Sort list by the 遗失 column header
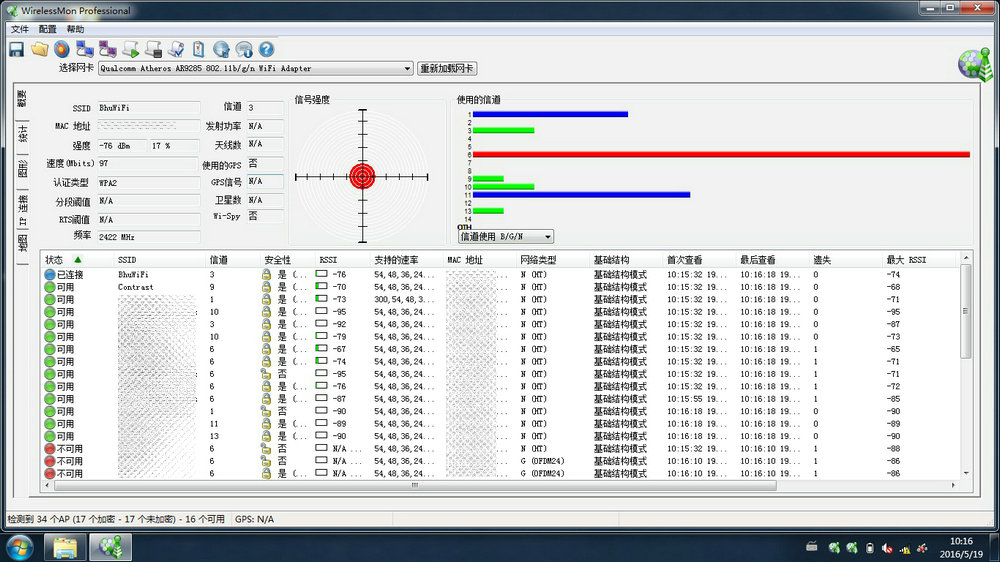The image size is (1000, 562). coord(847,260)
